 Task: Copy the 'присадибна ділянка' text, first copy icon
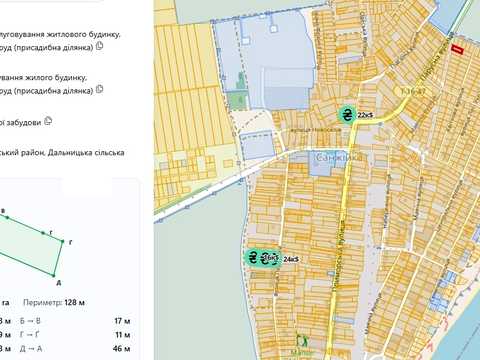pyautogui.click(x=99, y=46)
